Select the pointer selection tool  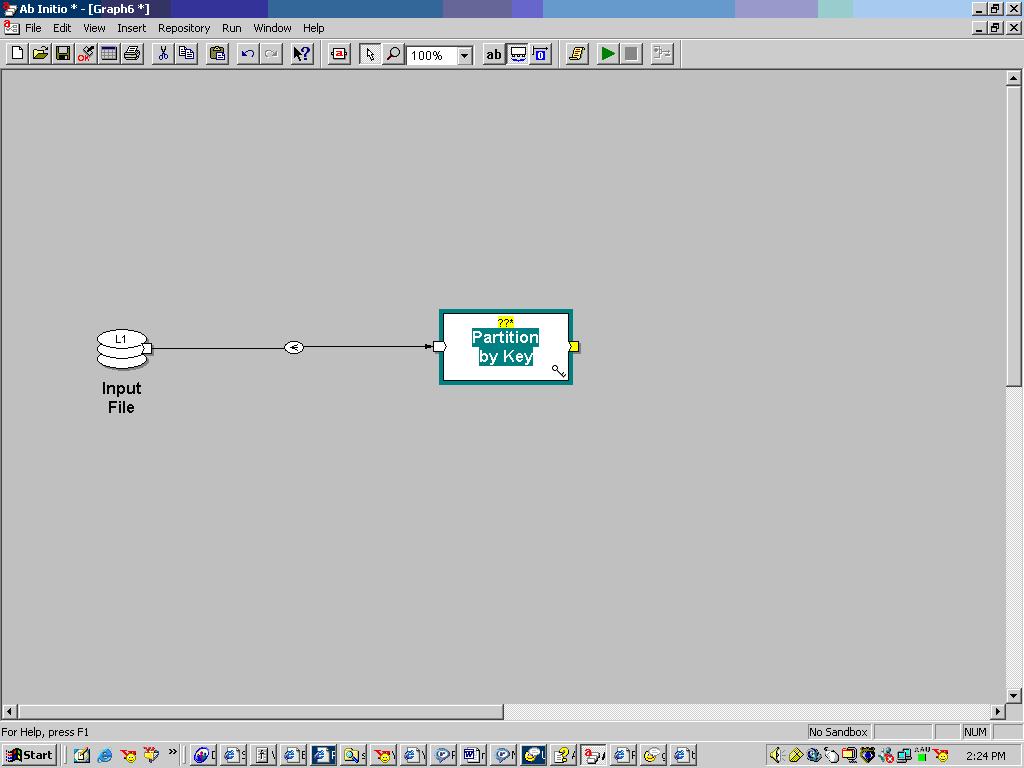click(371, 54)
